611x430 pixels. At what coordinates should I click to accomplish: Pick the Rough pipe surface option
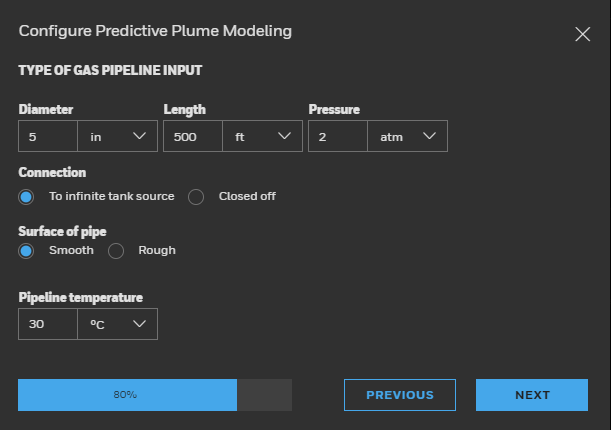pyautogui.click(x=116, y=250)
